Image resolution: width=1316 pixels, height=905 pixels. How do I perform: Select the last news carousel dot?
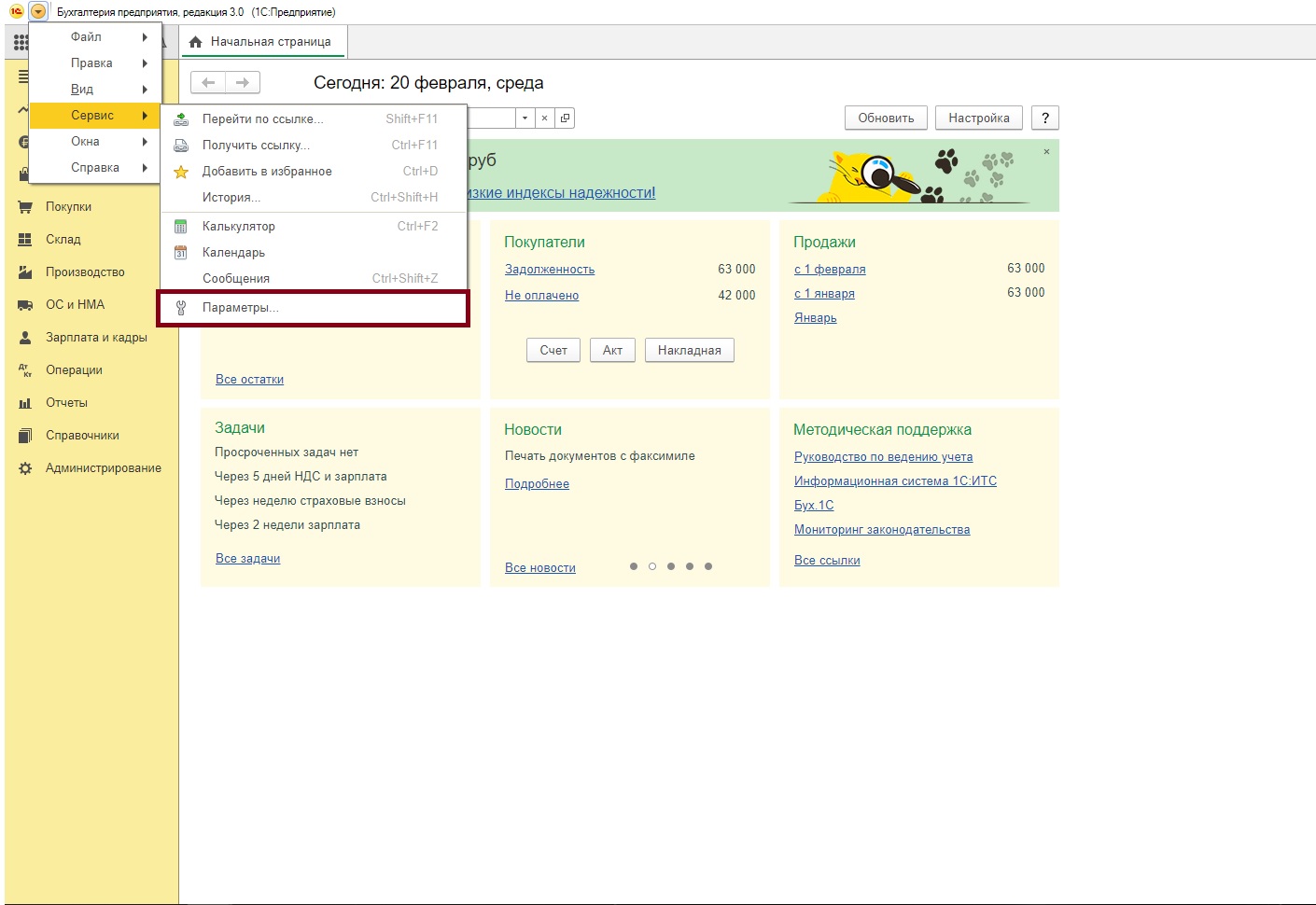click(x=708, y=566)
